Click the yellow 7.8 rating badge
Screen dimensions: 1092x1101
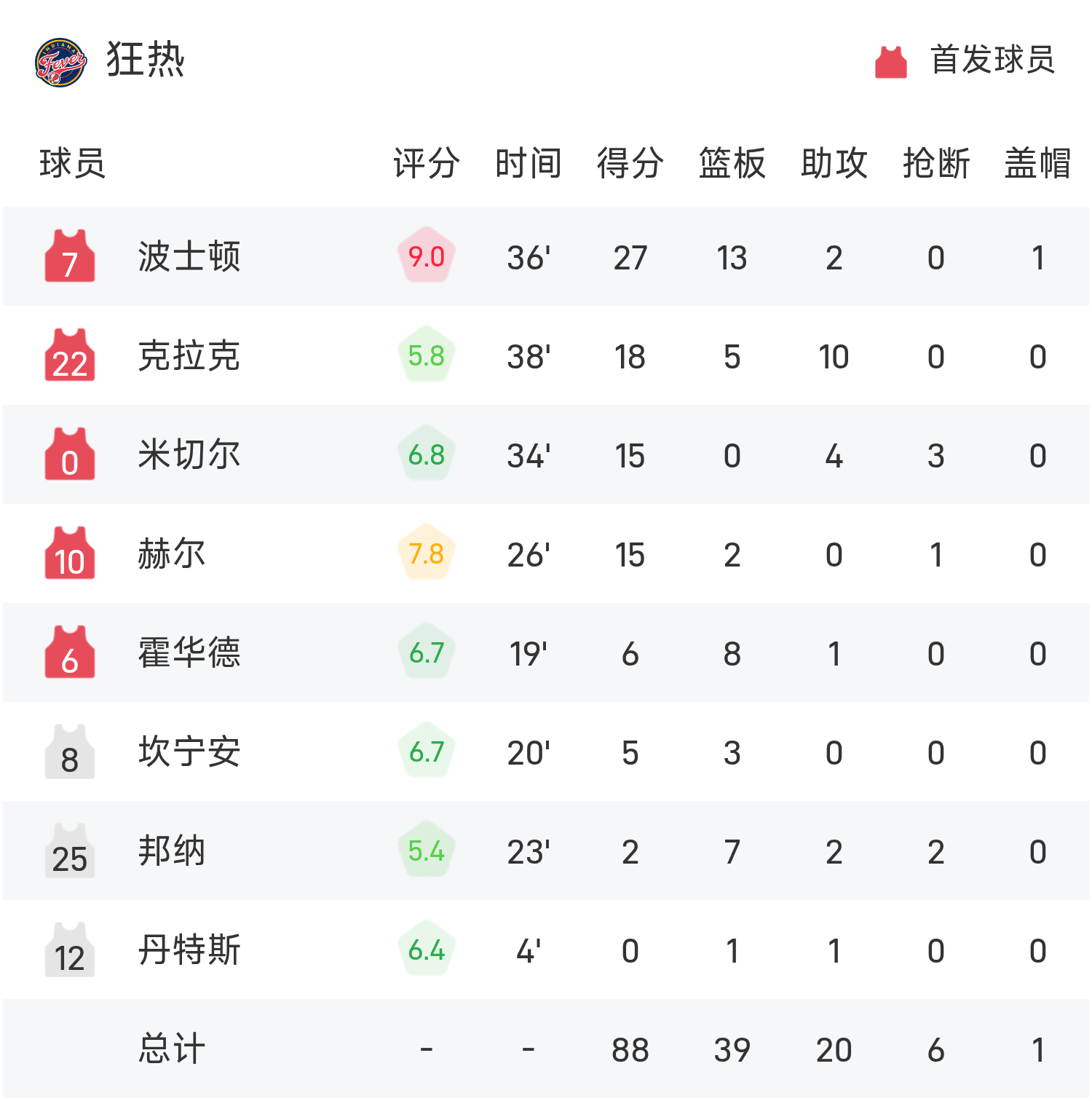click(427, 553)
